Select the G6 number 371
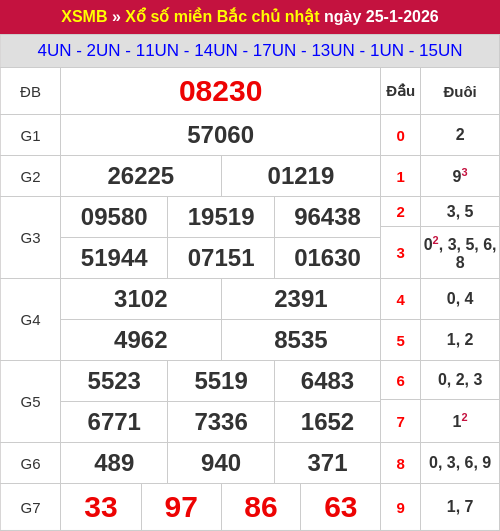The image size is (500, 531). click(x=328, y=463)
